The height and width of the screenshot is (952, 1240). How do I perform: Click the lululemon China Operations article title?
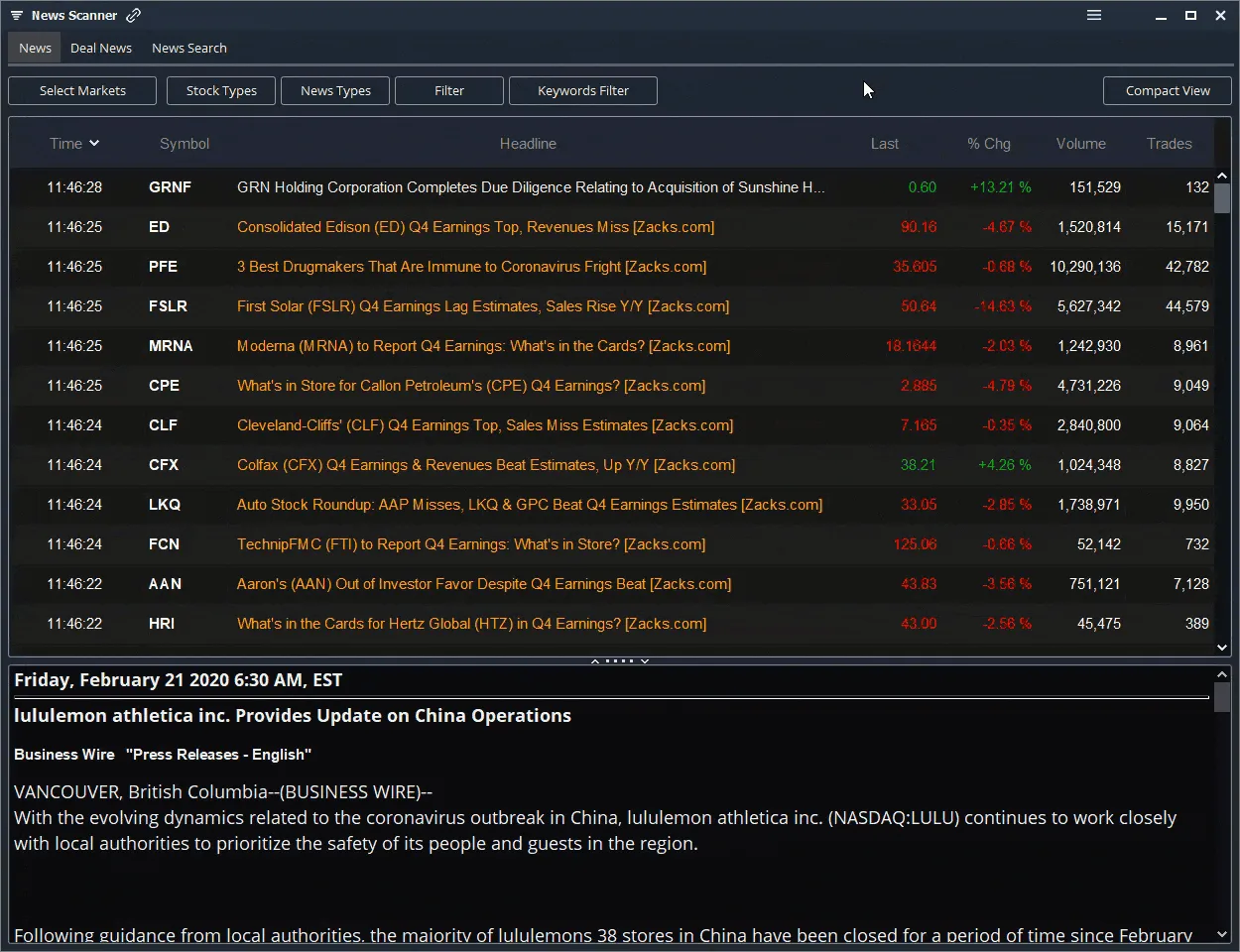[x=293, y=716]
